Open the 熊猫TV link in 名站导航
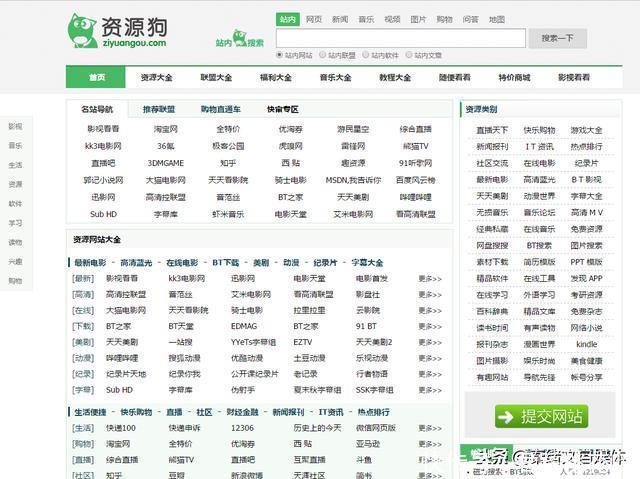The image size is (640, 479). click(416, 146)
